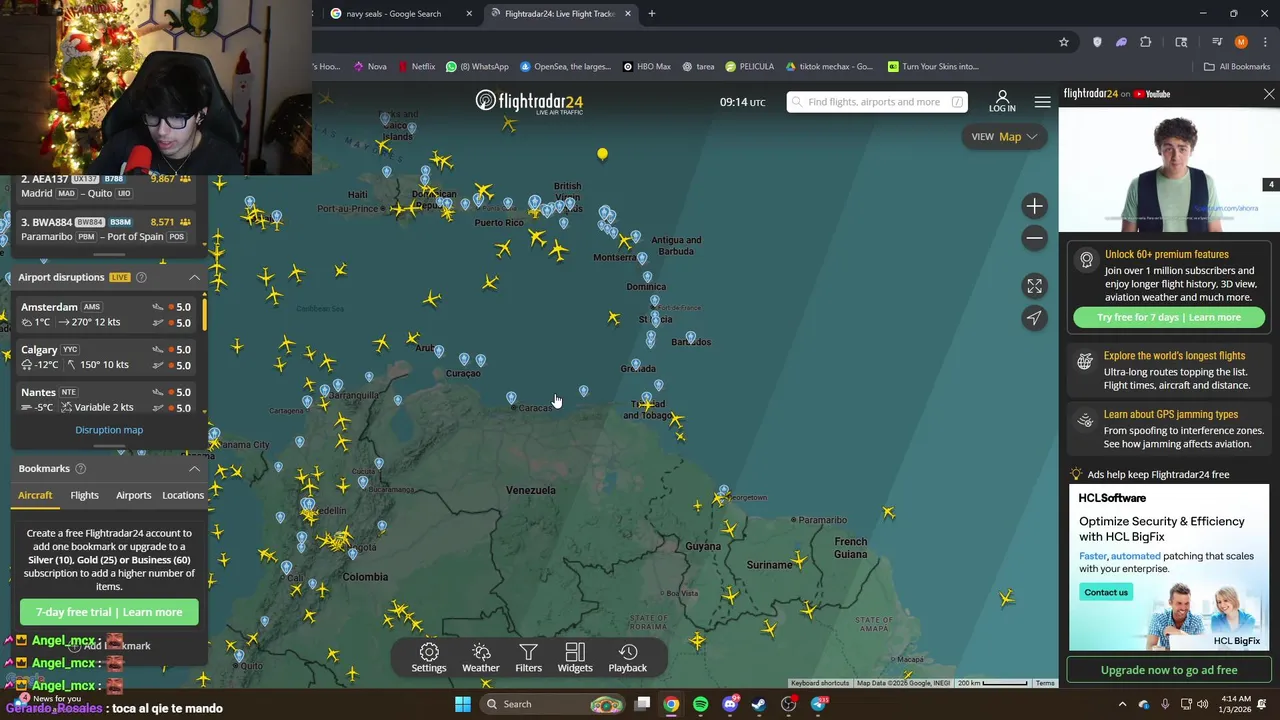The height and width of the screenshot is (720, 1280).
Task: Select the yellow location pin on map
Action: 602,154
